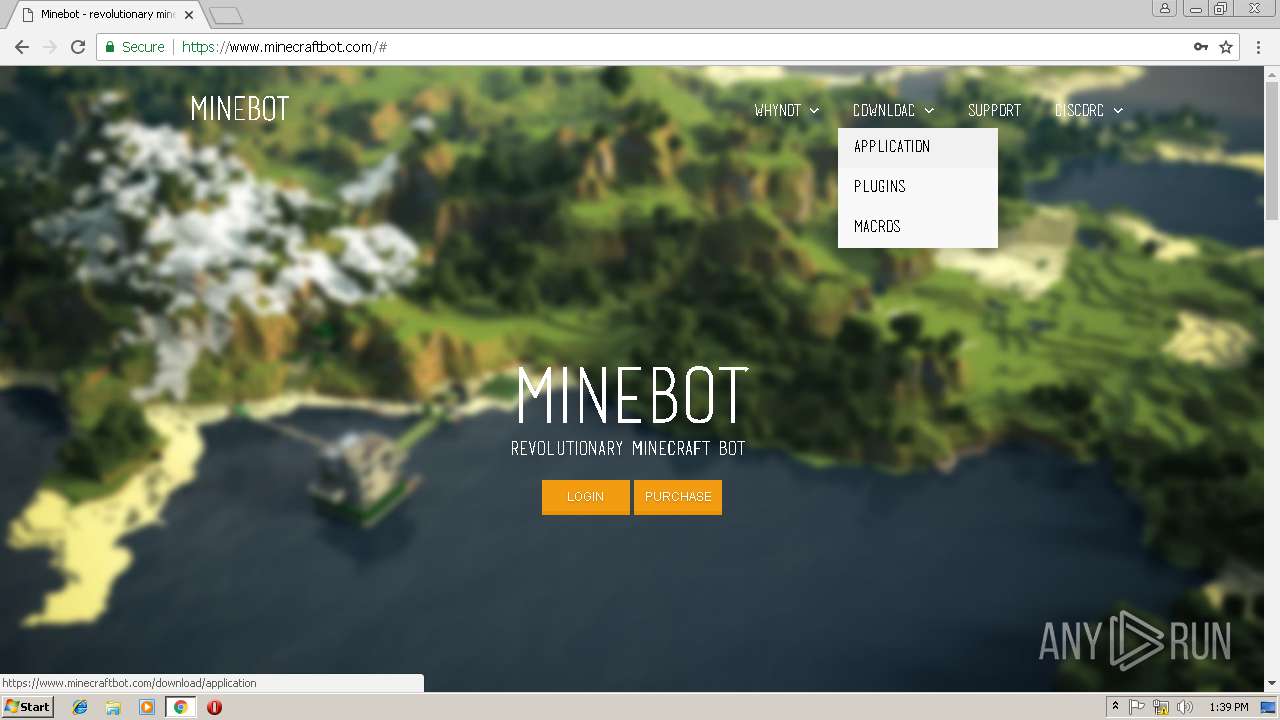Open the Chrome three-dot menu

[1258, 47]
